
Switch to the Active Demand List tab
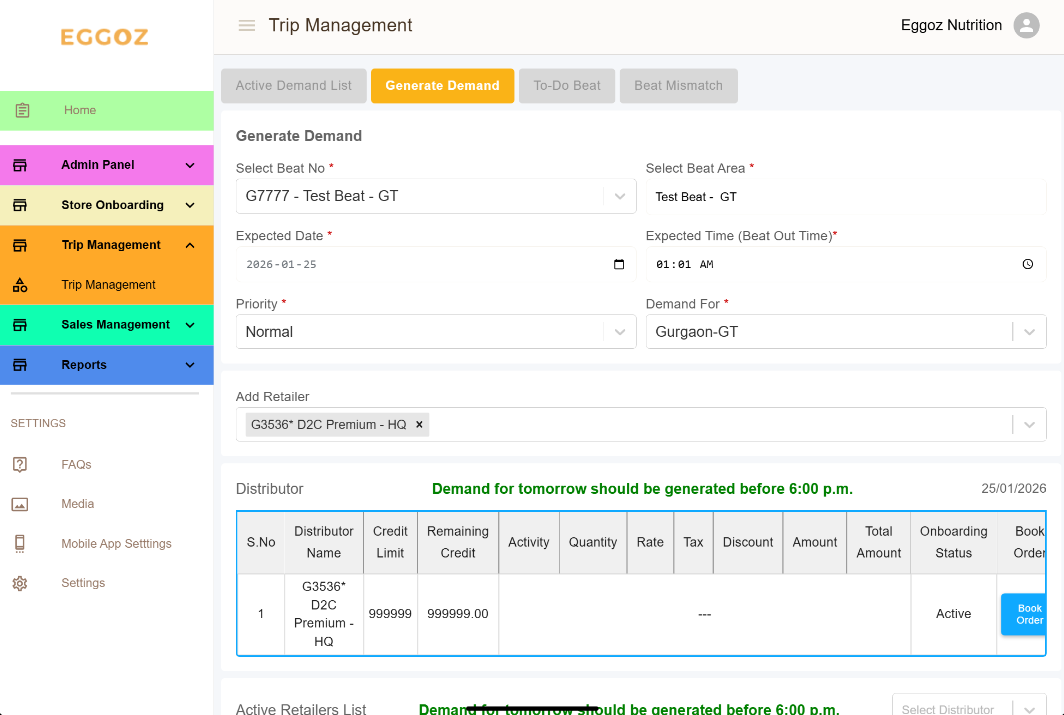click(x=294, y=86)
